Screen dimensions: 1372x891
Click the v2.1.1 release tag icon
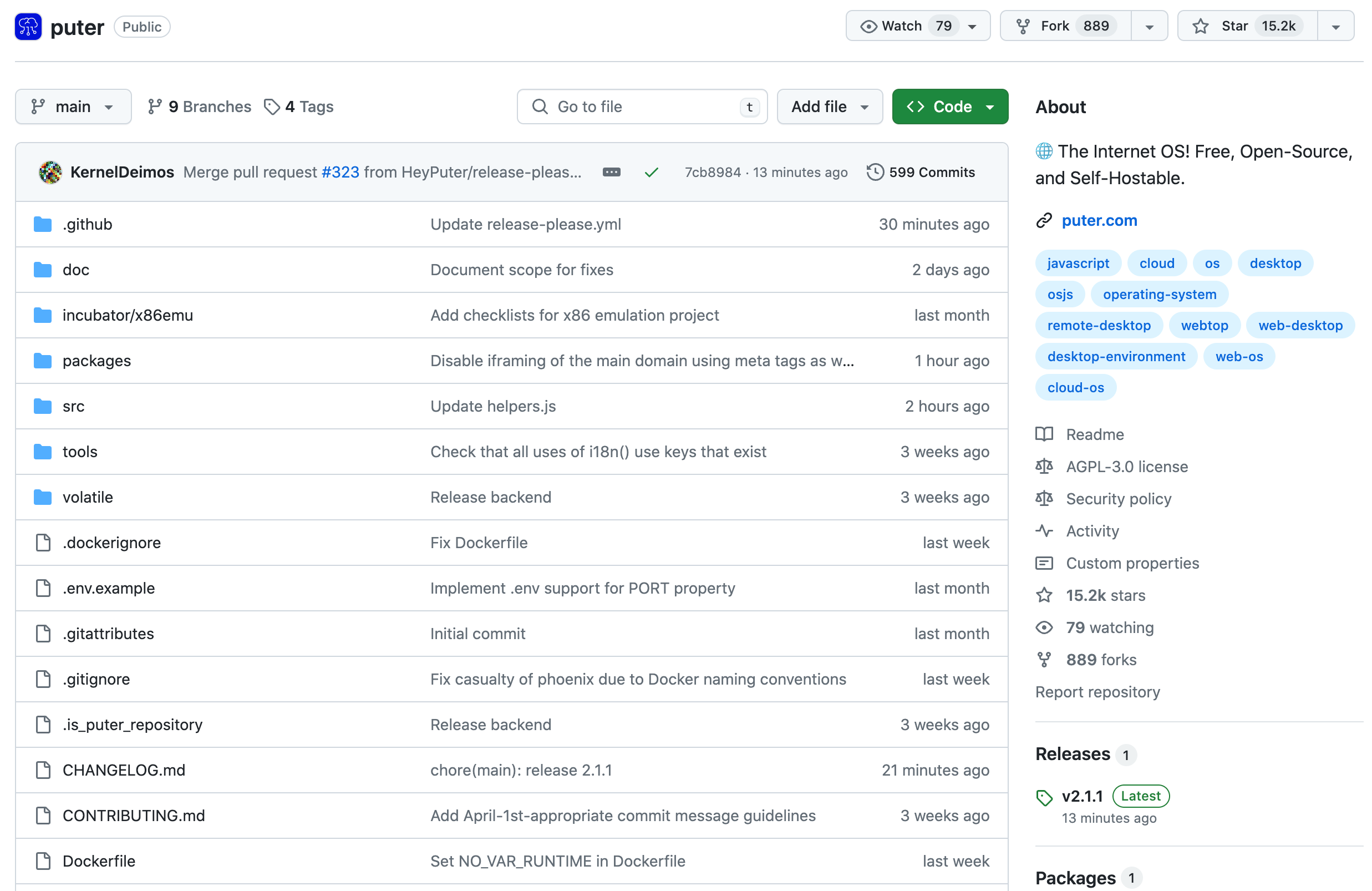1044,798
